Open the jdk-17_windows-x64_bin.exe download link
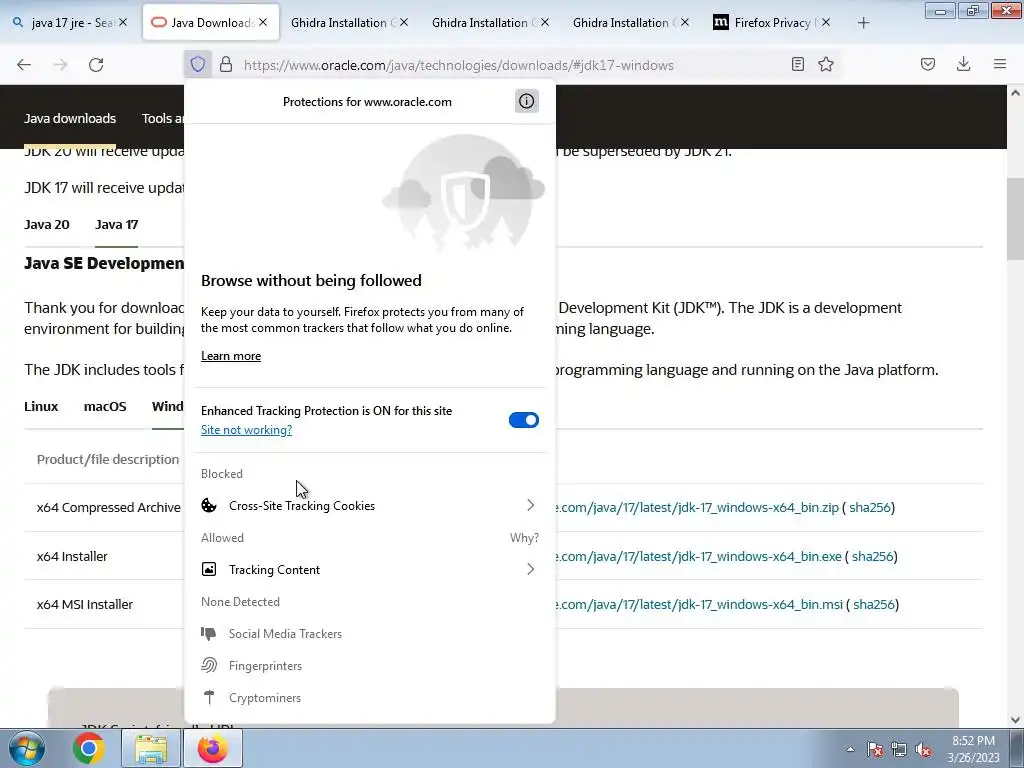1024x768 pixels. [699, 556]
